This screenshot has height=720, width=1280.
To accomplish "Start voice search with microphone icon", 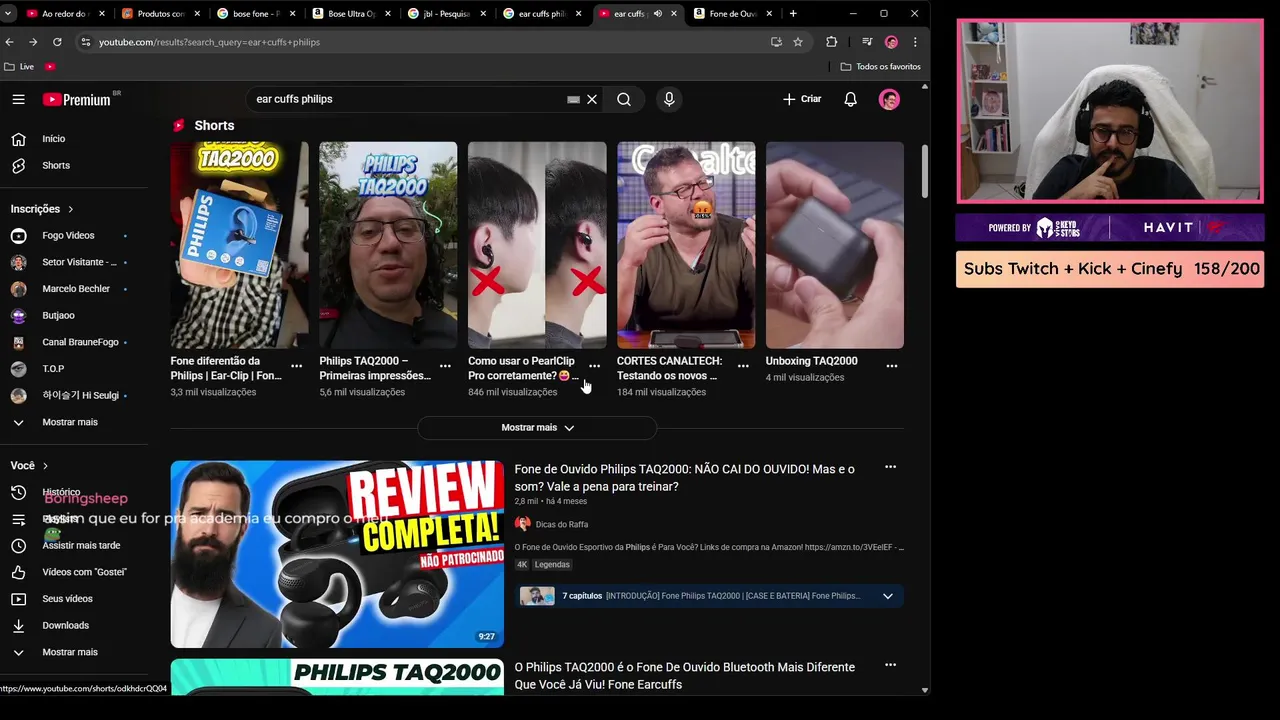I will coord(669,99).
